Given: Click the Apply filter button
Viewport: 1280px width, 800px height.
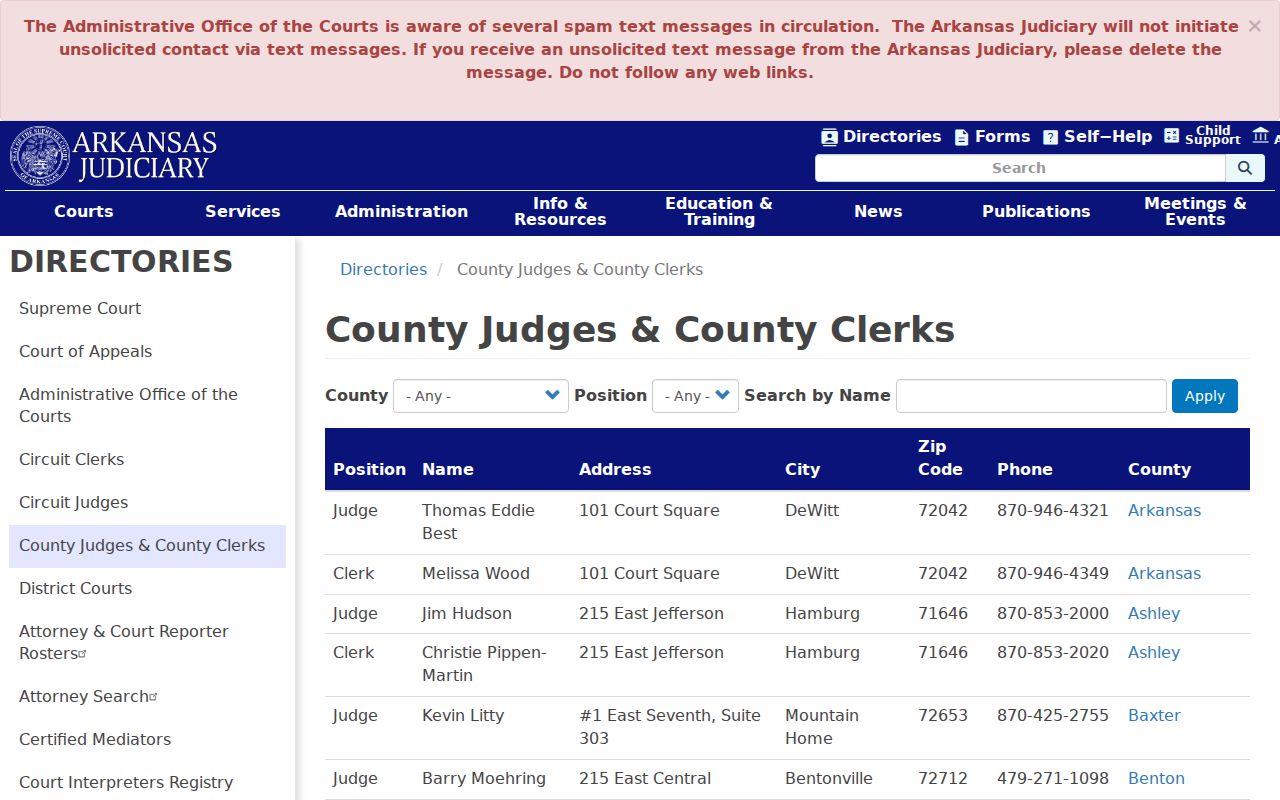Looking at the screenshot, I should 1205,396.
